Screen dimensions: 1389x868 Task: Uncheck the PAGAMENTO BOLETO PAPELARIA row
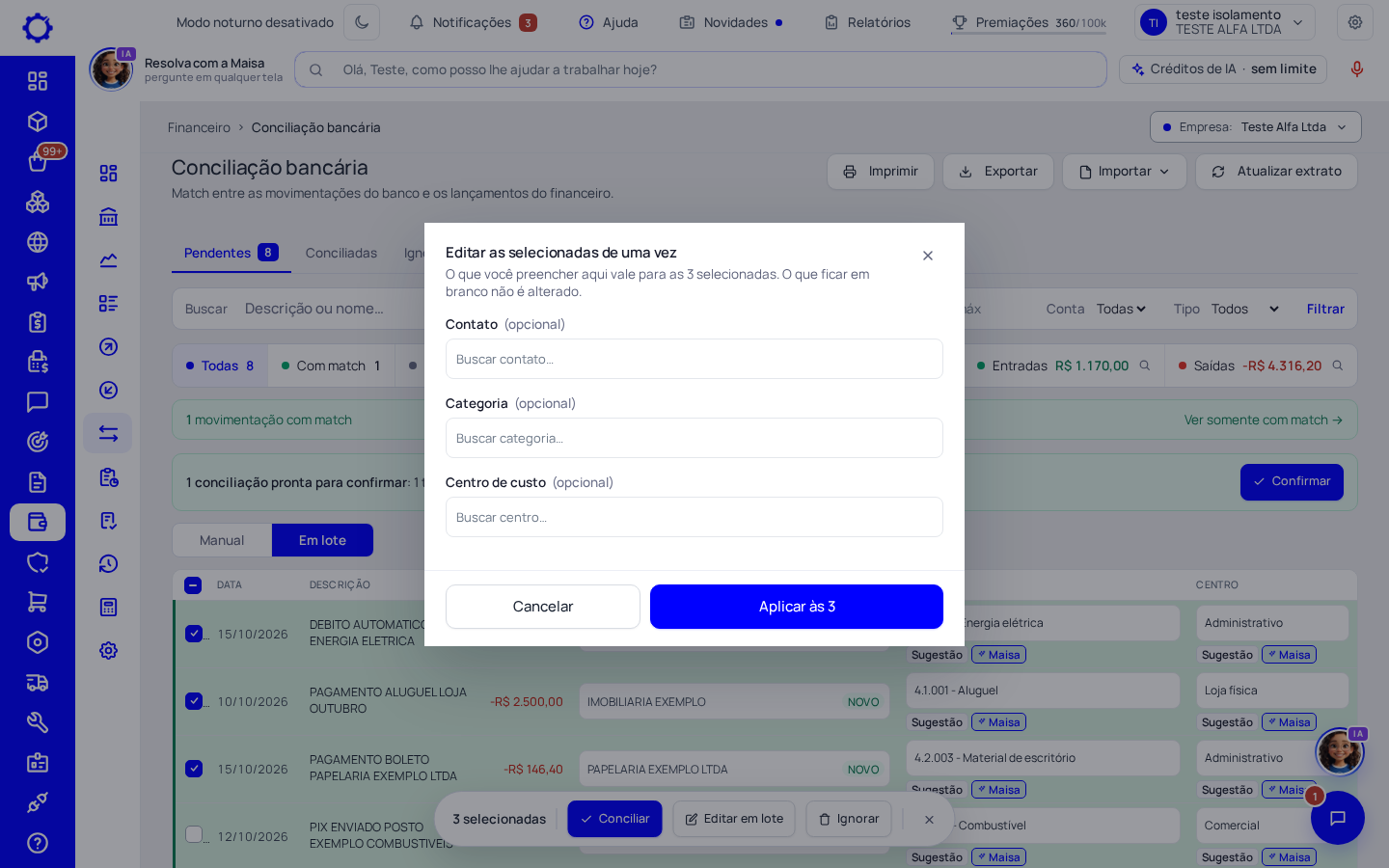[x=194, y=769]
